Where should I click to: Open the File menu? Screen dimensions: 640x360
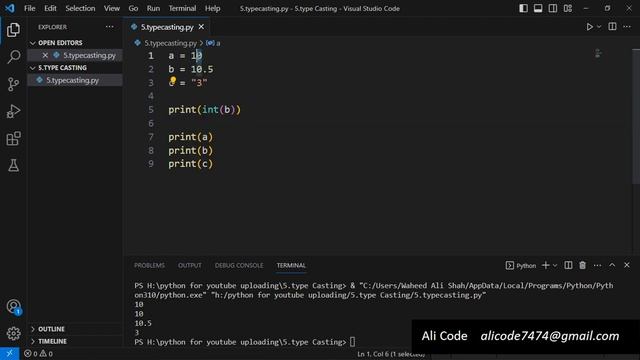tap(29, 8)
